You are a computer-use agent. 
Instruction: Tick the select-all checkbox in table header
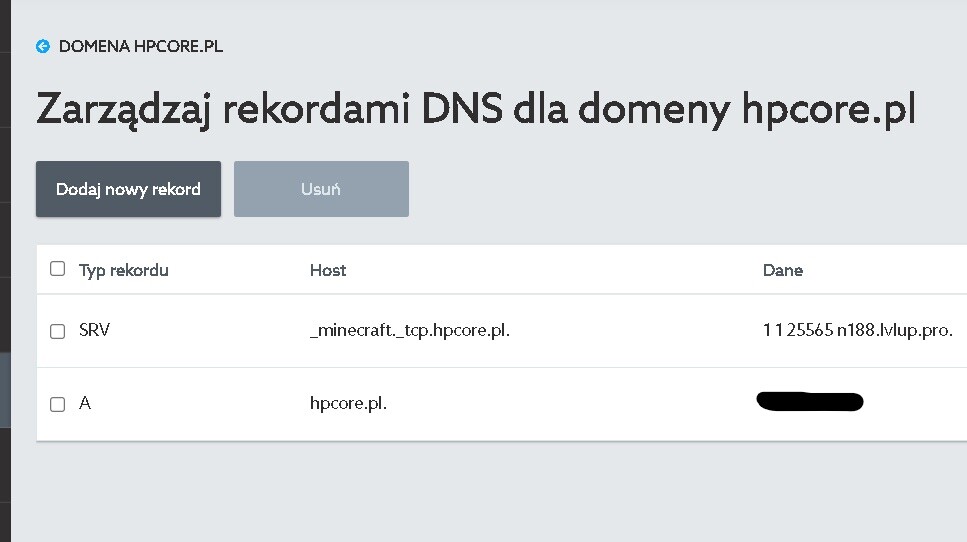pyautogui.click(x=58, y=269)
